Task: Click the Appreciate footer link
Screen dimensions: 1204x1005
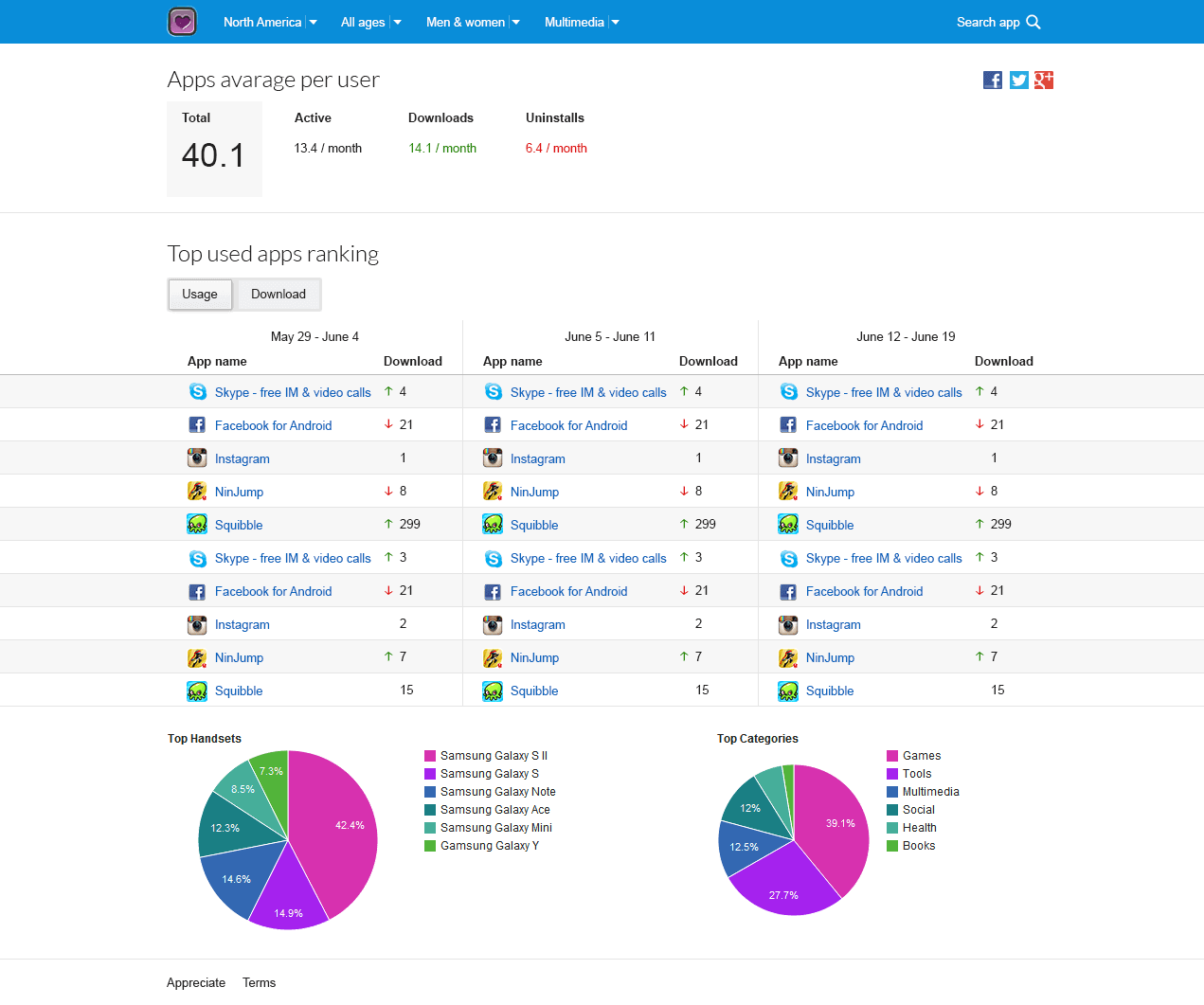Action: tap(196, 983)
